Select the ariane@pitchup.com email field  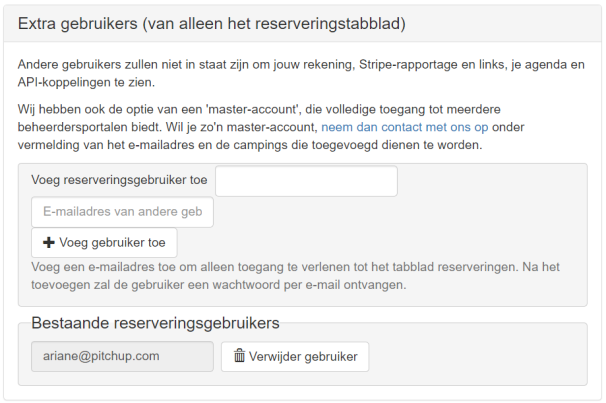point(122,356)
